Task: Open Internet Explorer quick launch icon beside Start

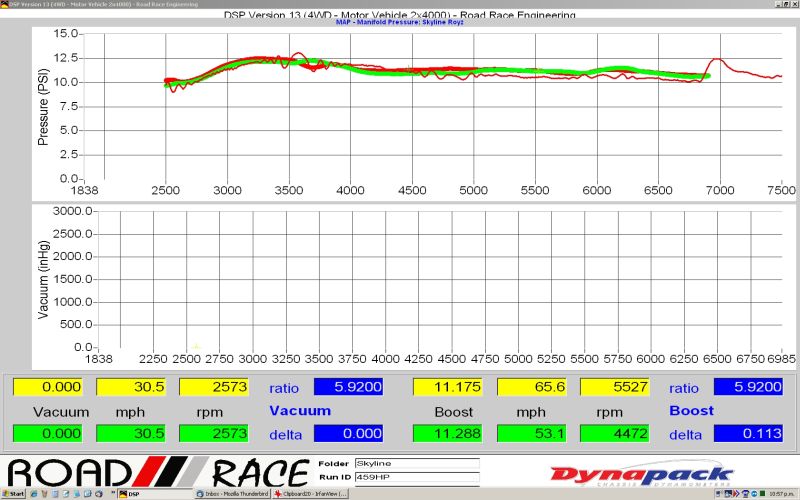Action: (x=34, y=494)
